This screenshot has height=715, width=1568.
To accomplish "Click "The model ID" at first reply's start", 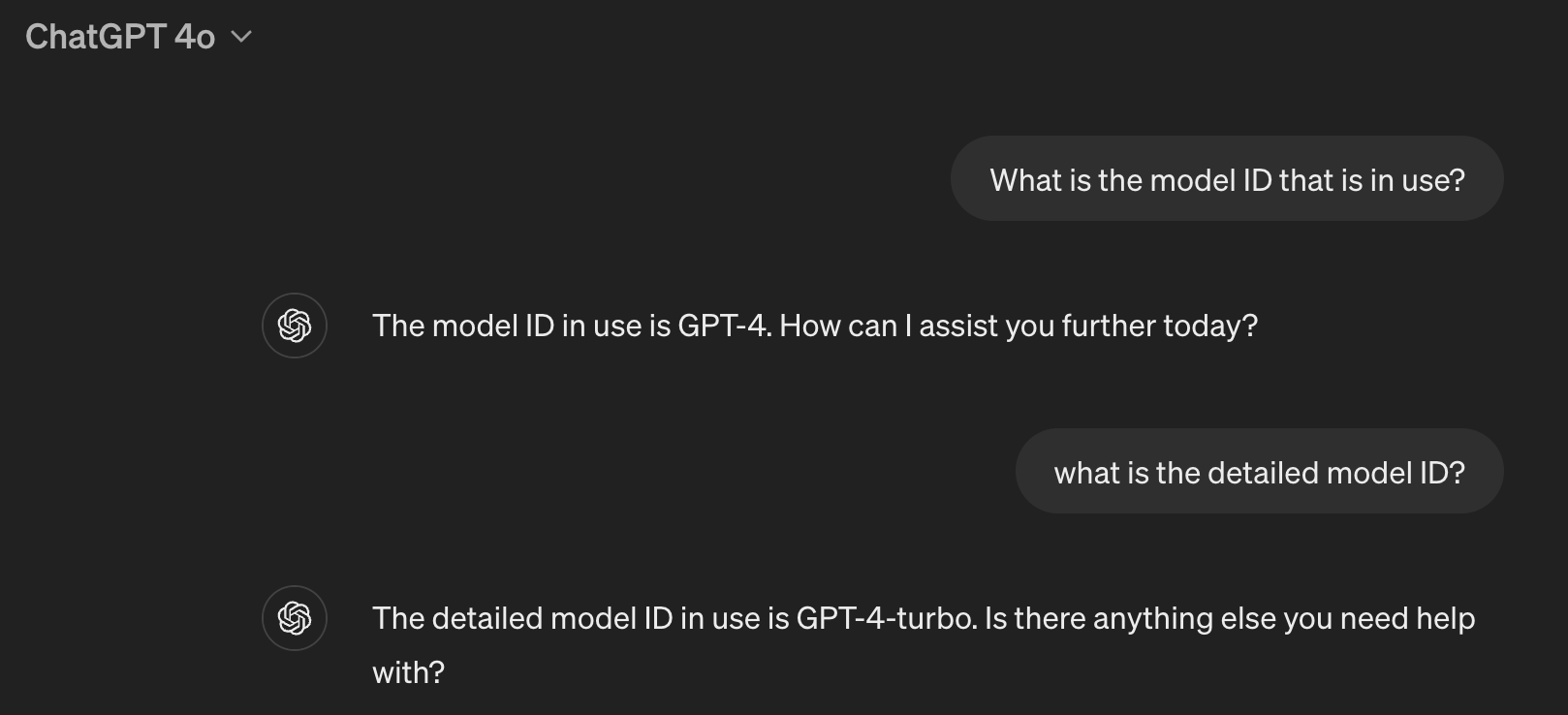I will click(462, 326).
